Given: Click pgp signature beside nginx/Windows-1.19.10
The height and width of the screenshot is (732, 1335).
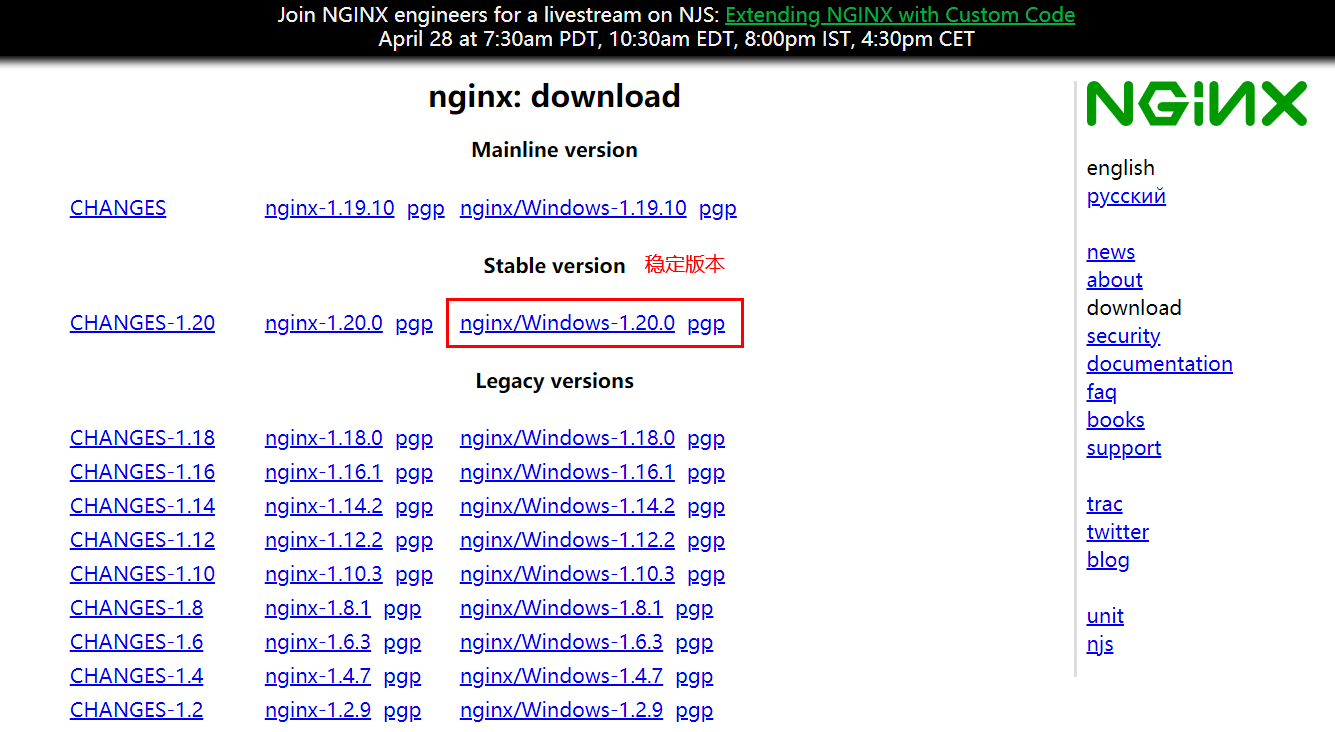Looking at the screenshot, I should click(718, 208).
